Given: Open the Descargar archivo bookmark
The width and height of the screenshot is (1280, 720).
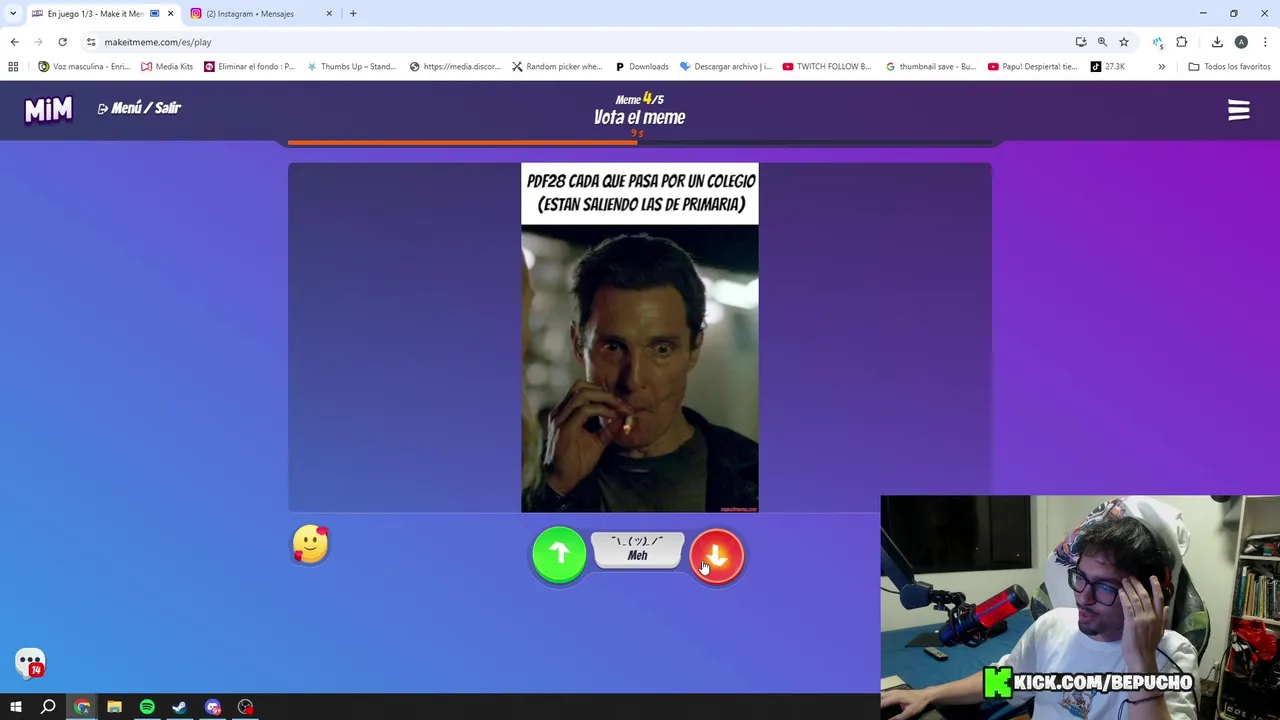Looking at the screenshot, I should [x=725, y=67].
